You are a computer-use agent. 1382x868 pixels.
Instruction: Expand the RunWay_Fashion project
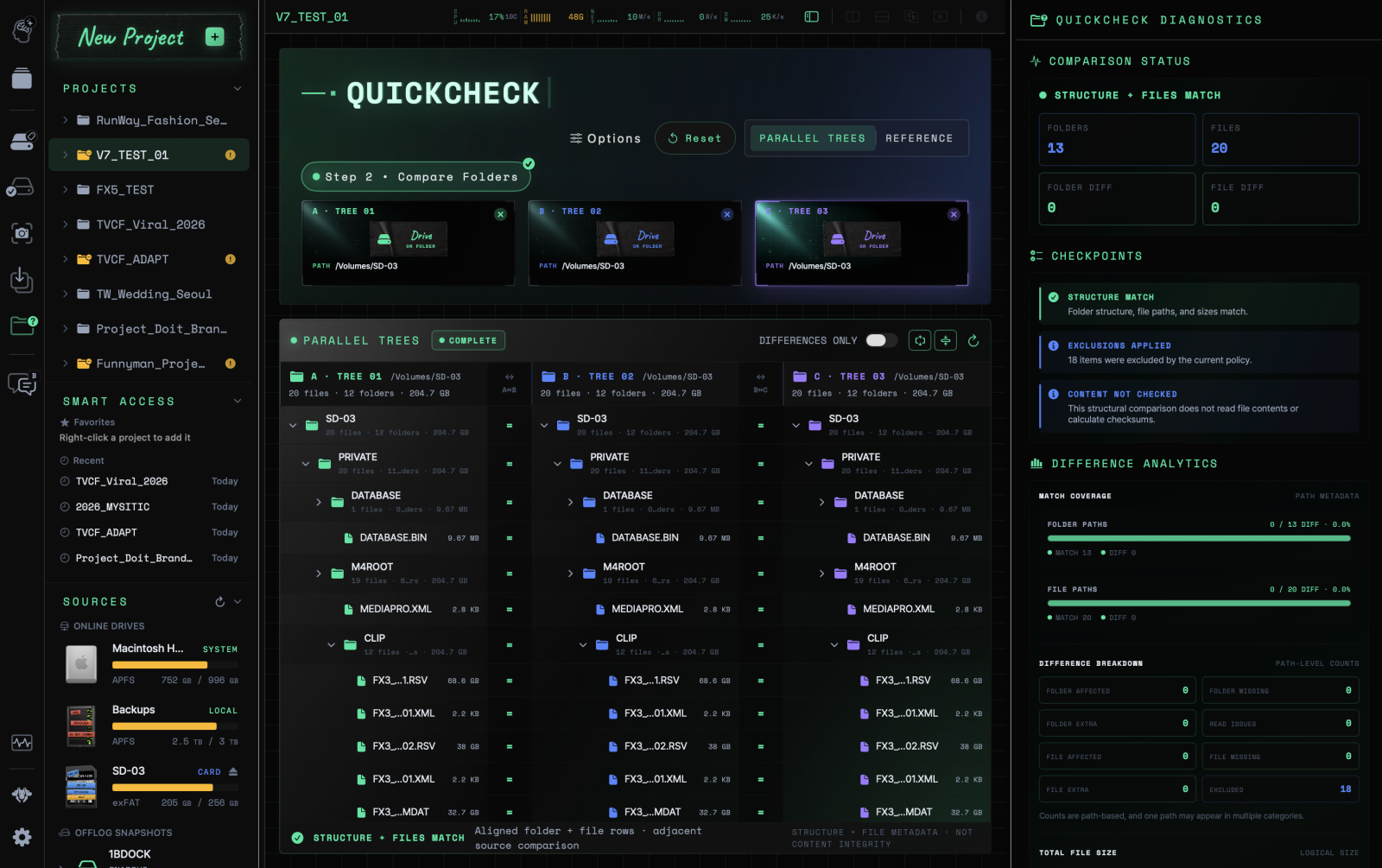point(65,120)
